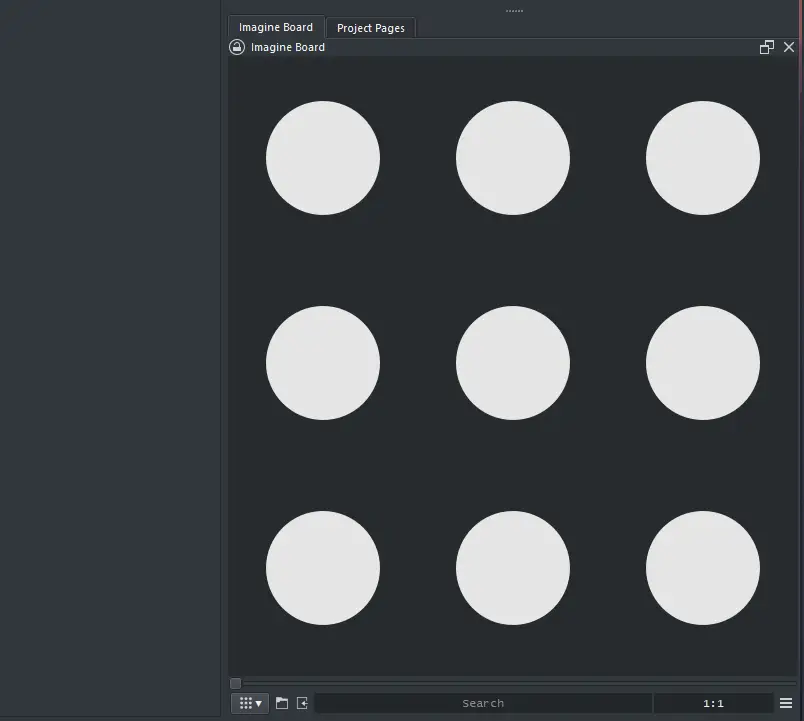The image size is (804, 721).
Task: Click the import icon beside the folder
Action: pos(302,703)
